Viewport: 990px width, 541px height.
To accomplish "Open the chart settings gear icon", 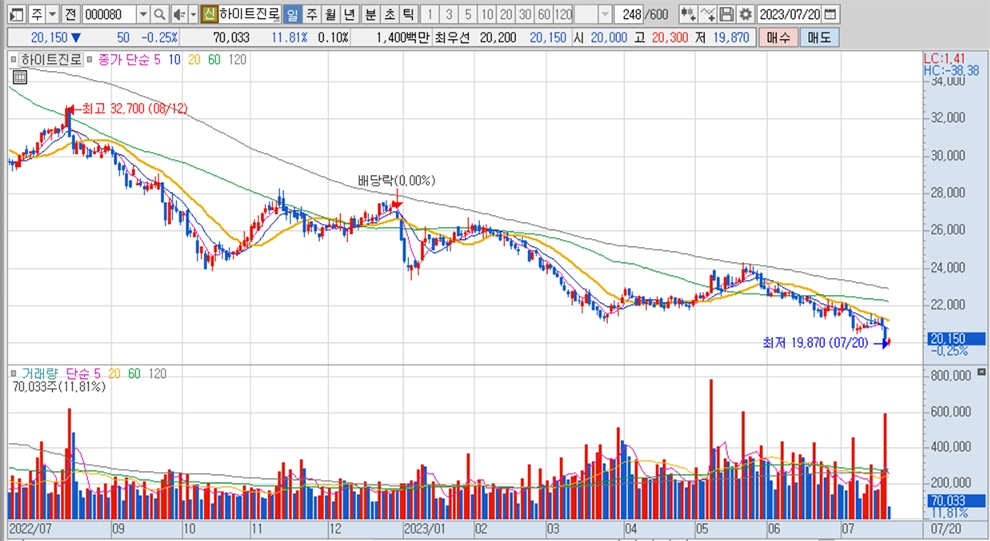I will (x=745, y=14).
